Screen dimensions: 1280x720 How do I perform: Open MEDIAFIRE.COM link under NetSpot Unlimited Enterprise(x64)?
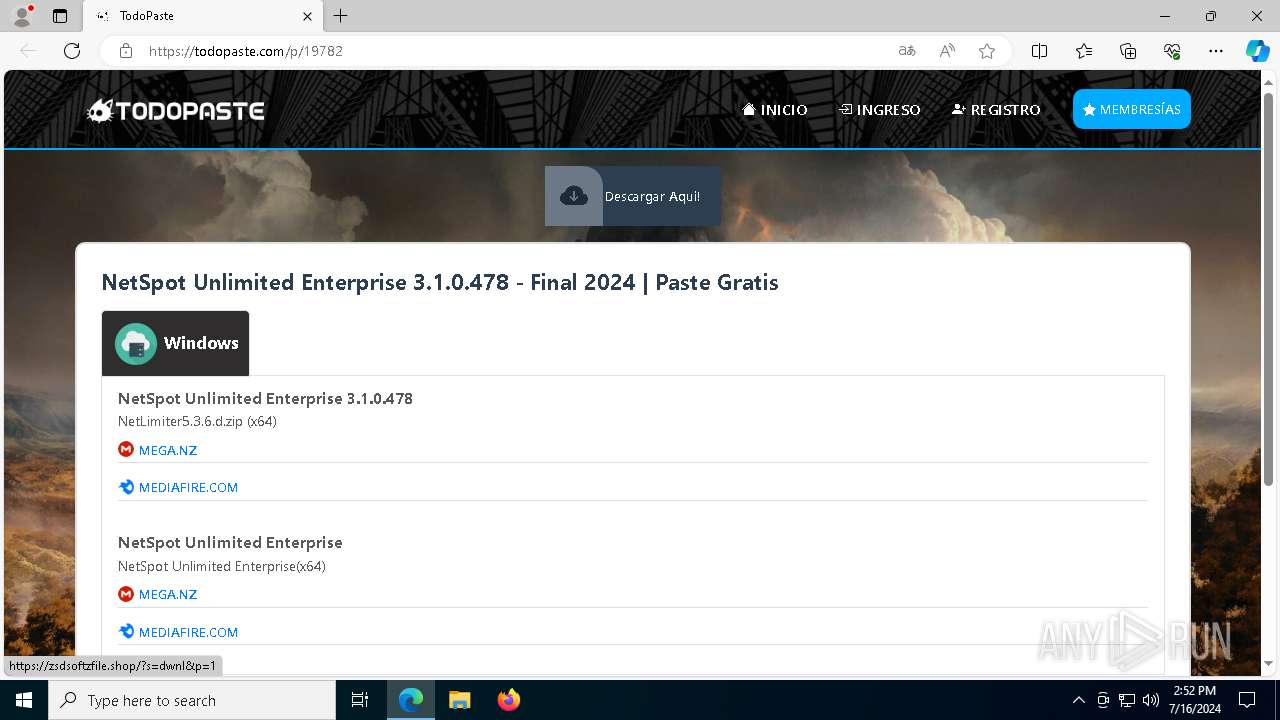(188, 632)
